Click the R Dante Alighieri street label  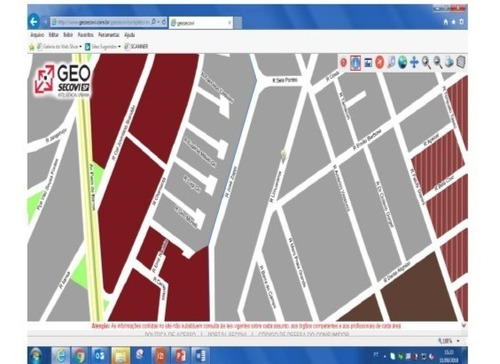(x=398, y=272)
